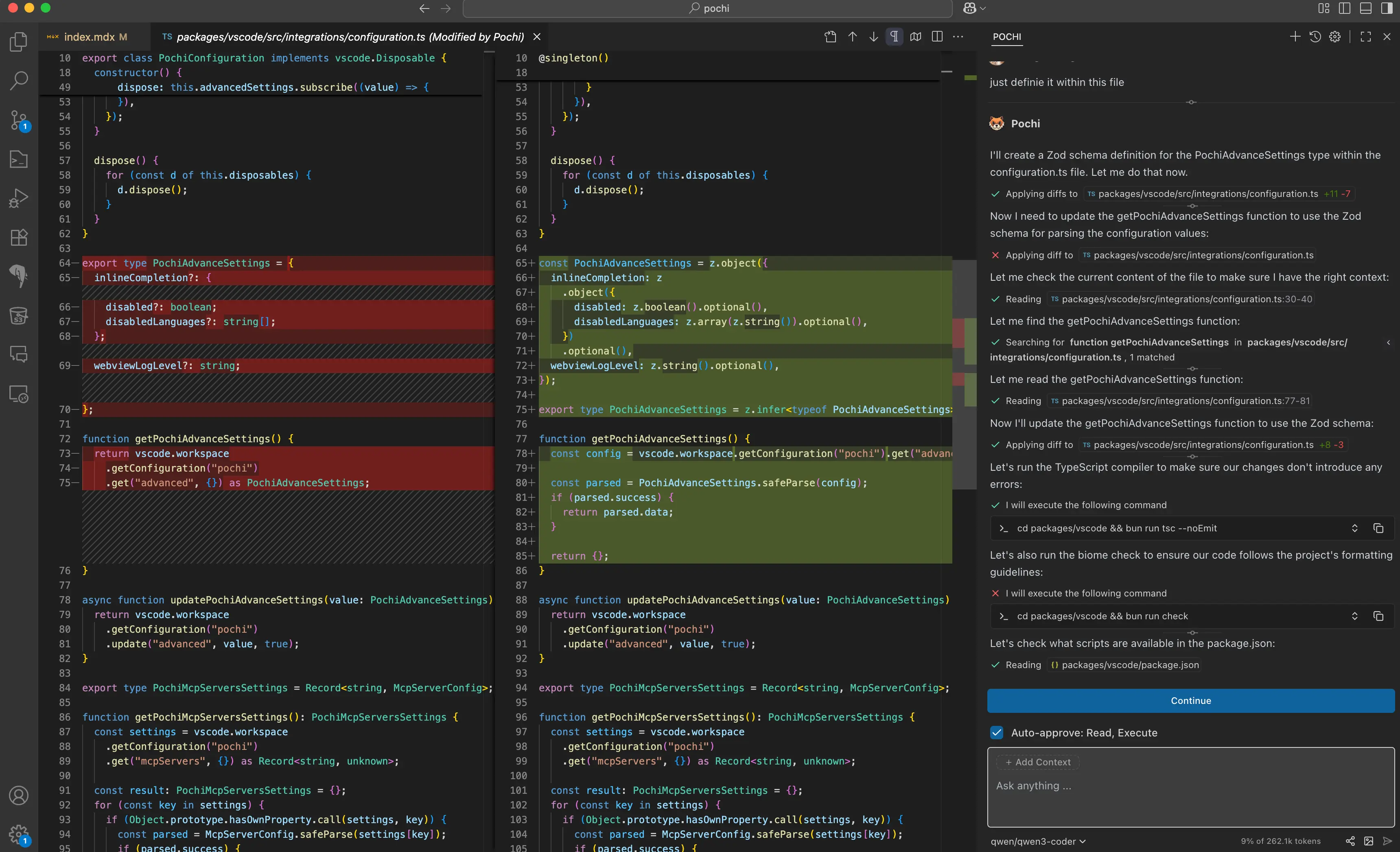
Task: Open the Run and Debug view
Action: [x=19, y=198]
